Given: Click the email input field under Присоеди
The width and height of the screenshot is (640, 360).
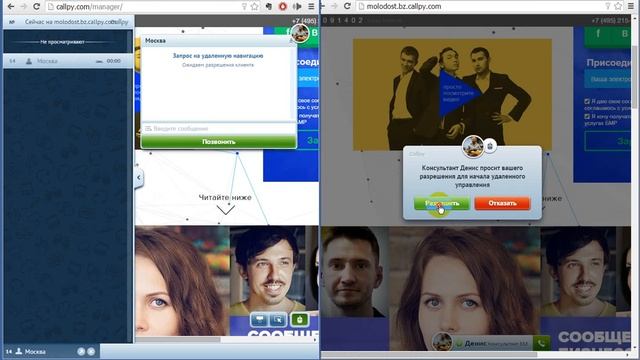Looking at the screenshot, I should (x=608, y=79).
